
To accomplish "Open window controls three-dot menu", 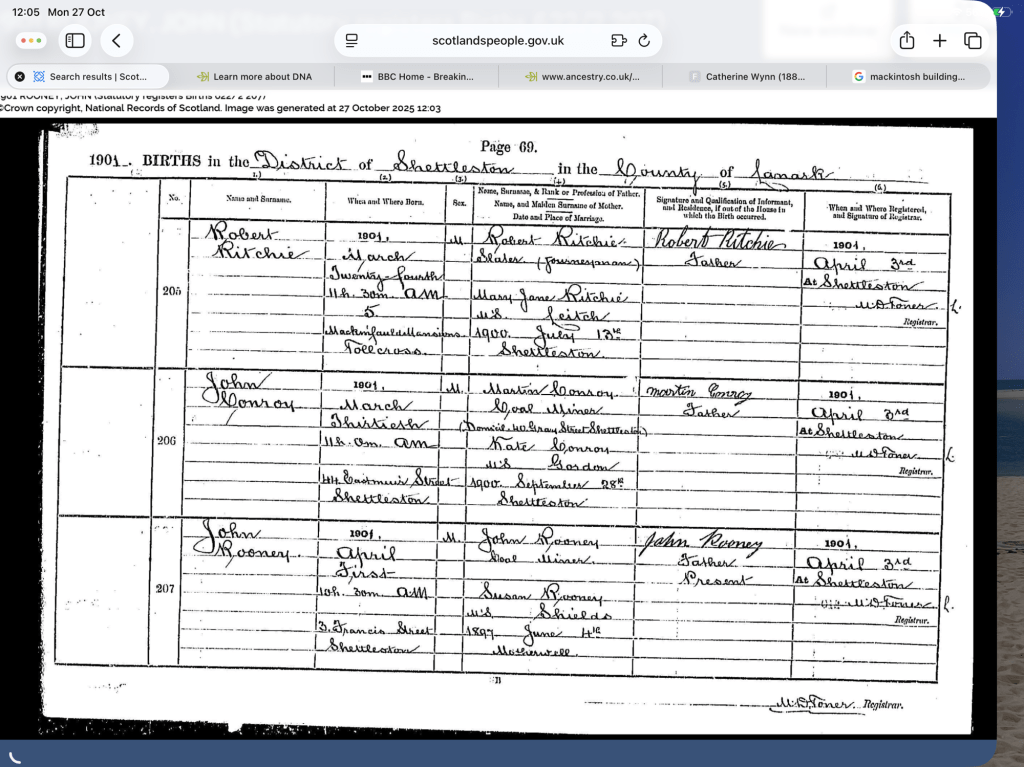I will click(x=31, y=41).
